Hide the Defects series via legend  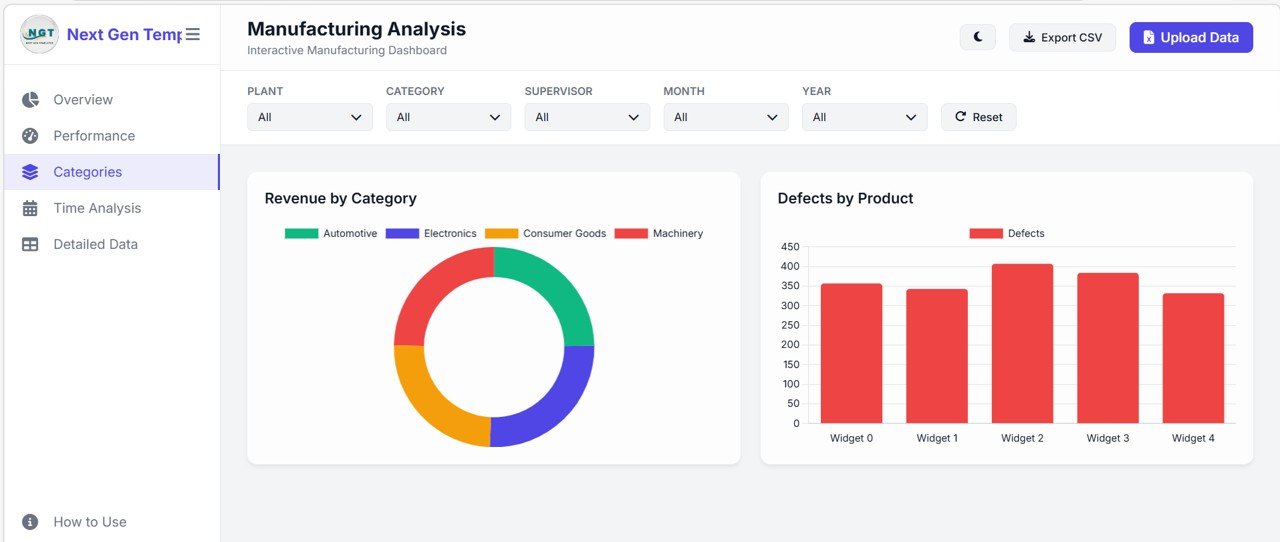click(x=1007, y=233)
